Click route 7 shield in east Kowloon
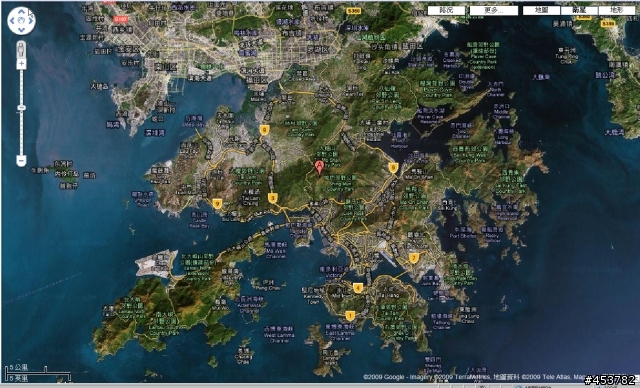 tap(413, 258)
